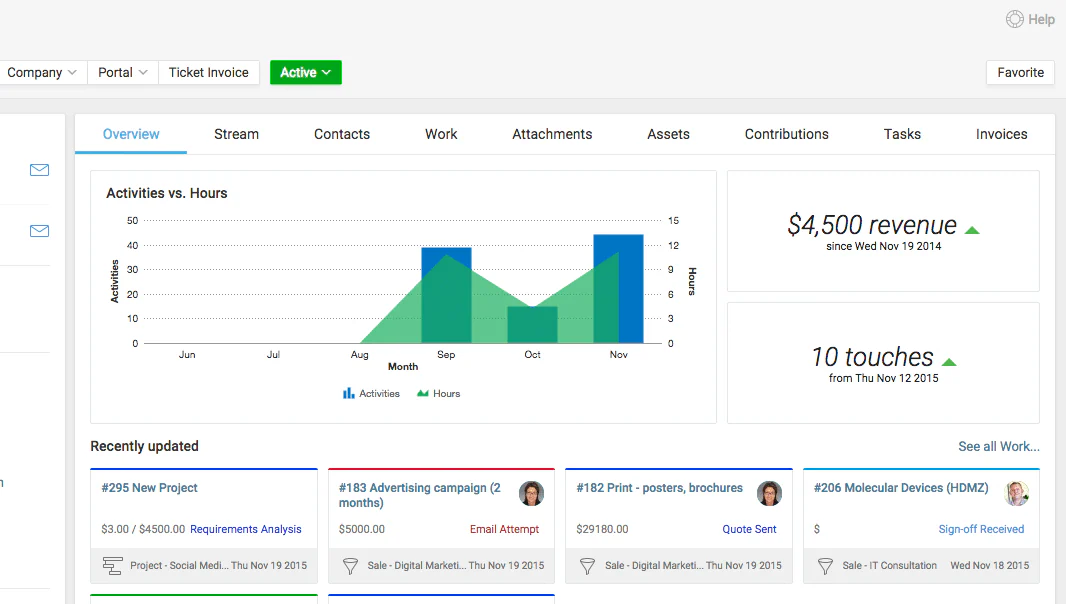
Task: Expand the Company dropdown
Action: pos(41,73)
